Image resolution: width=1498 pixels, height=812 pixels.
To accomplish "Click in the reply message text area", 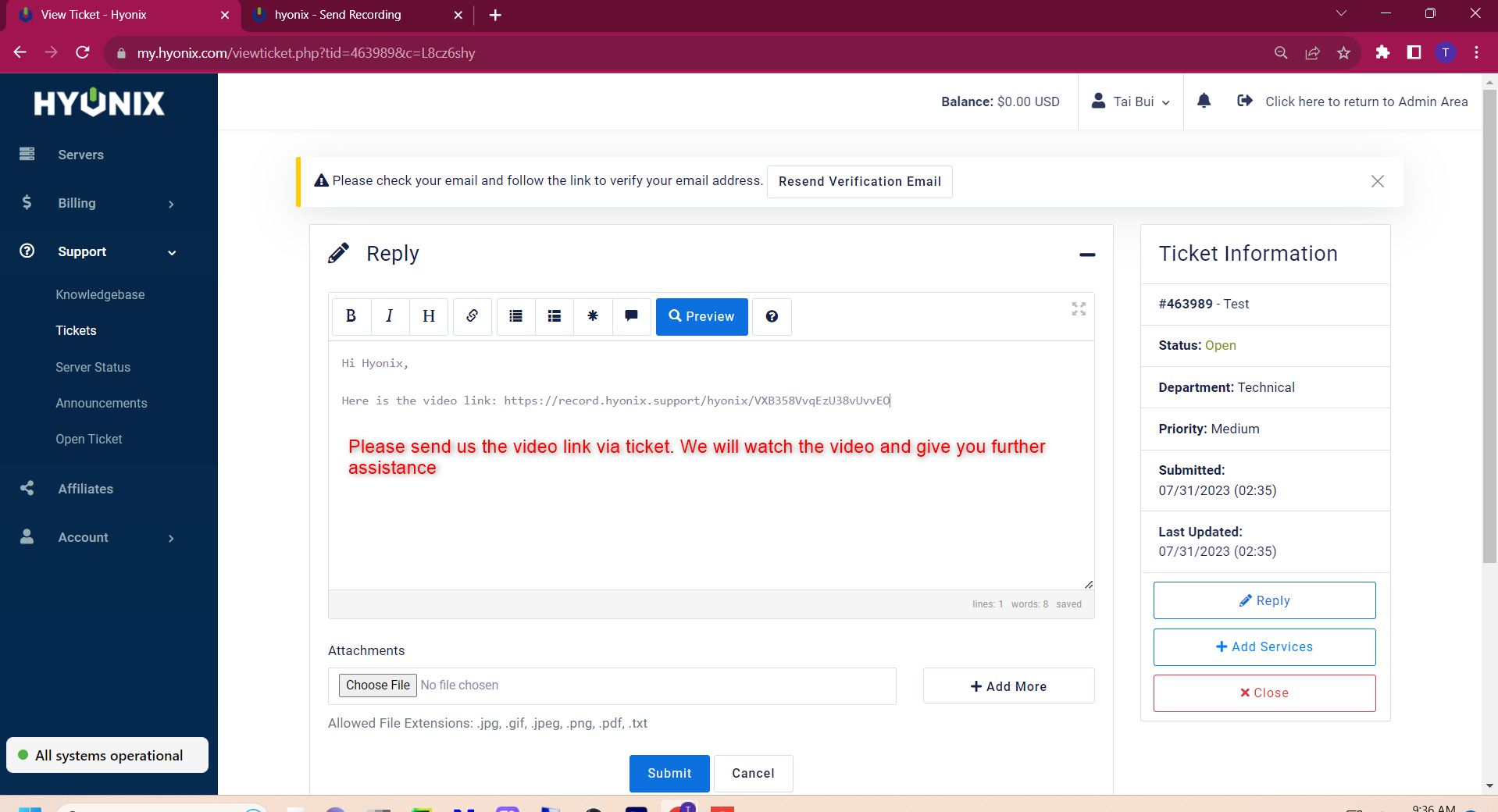I will (x=711, y=515).
